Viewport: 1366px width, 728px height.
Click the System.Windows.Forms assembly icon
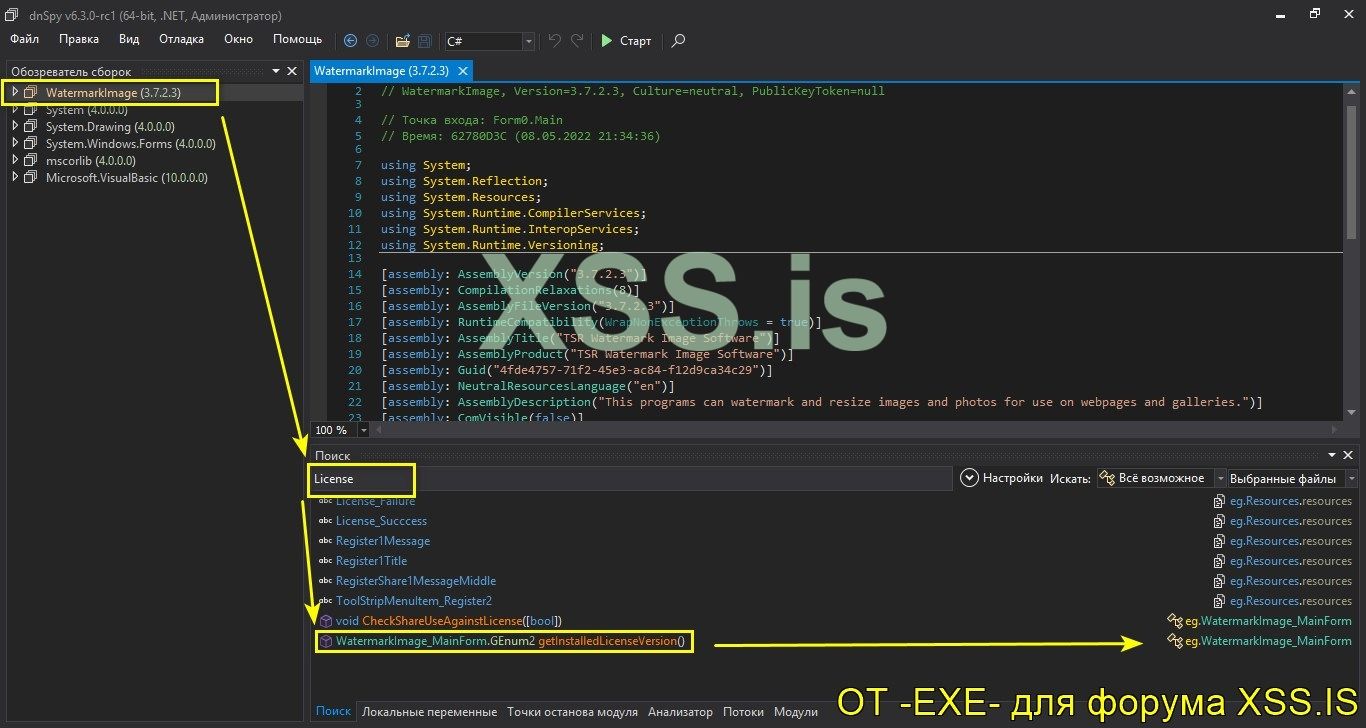(x=31, y=144)
